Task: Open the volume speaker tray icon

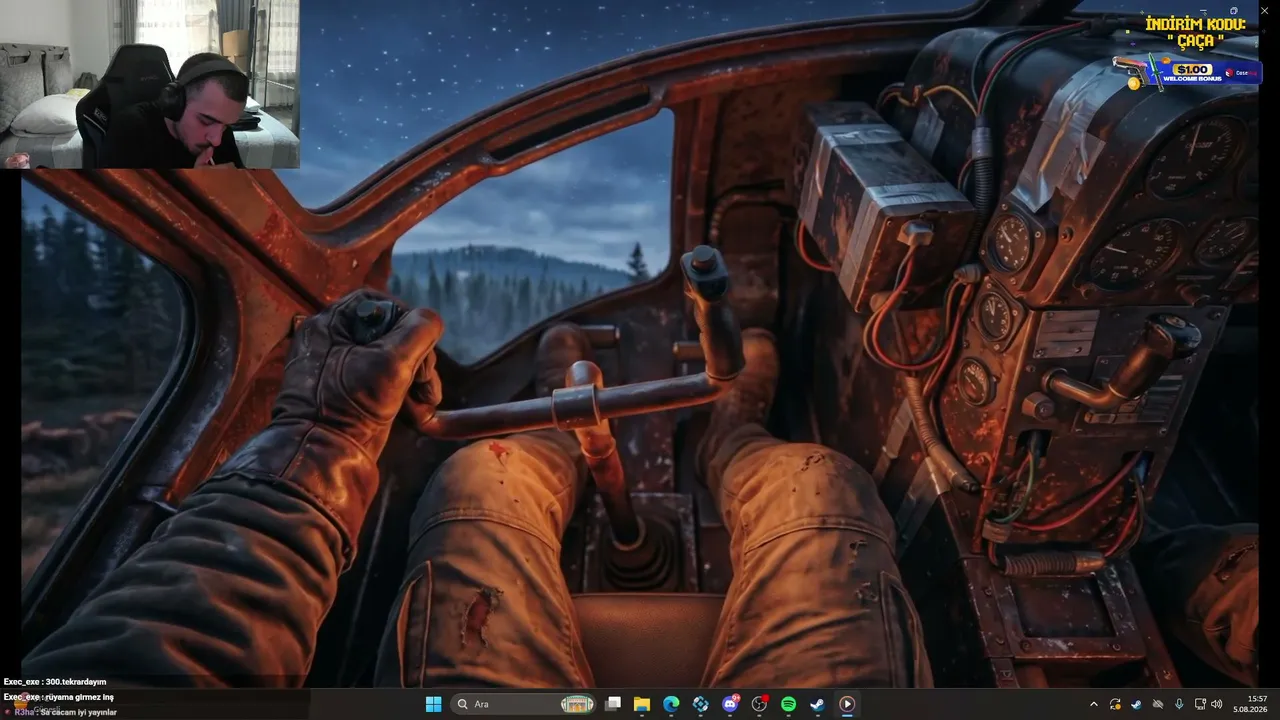Action: [x=1219, y=704]
